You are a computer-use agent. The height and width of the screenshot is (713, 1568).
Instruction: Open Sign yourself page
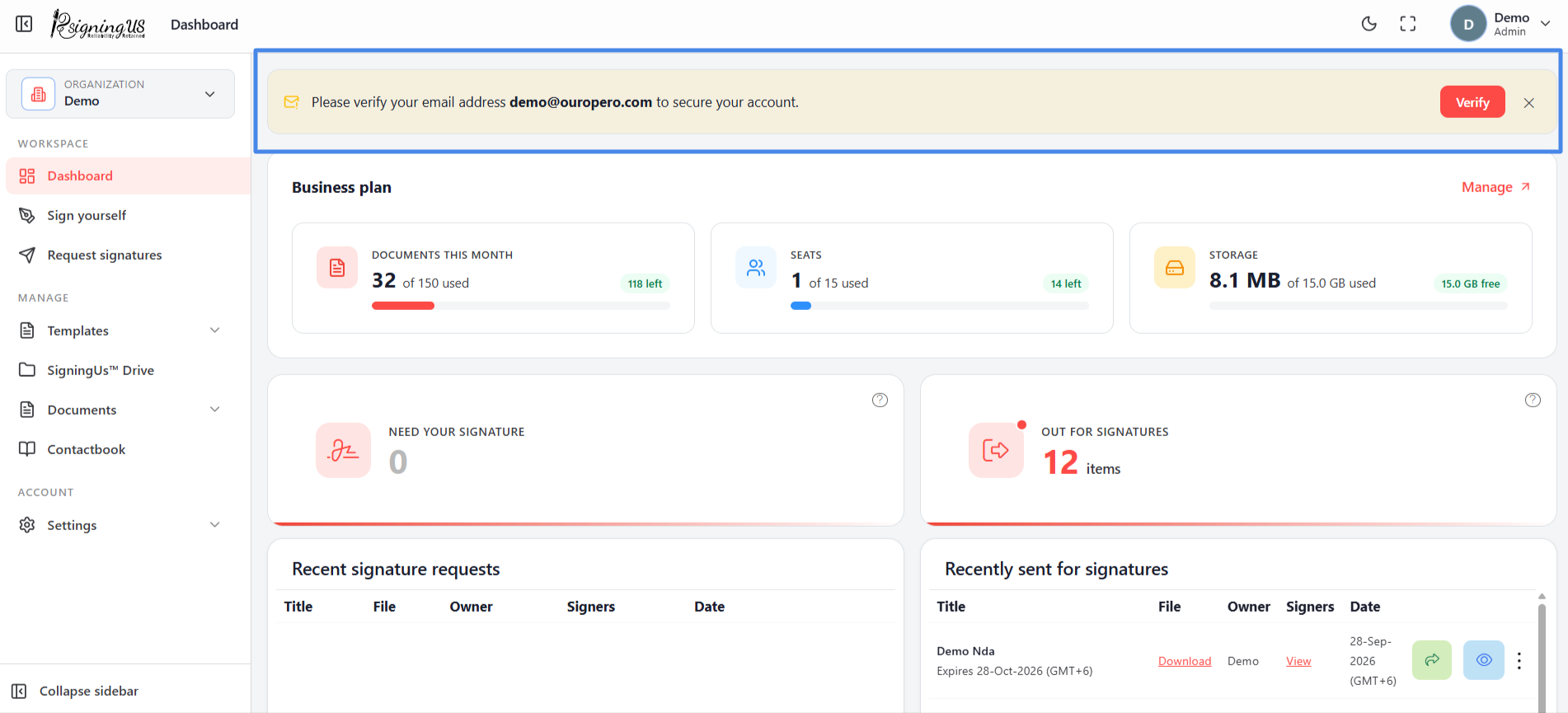[128, 215]
